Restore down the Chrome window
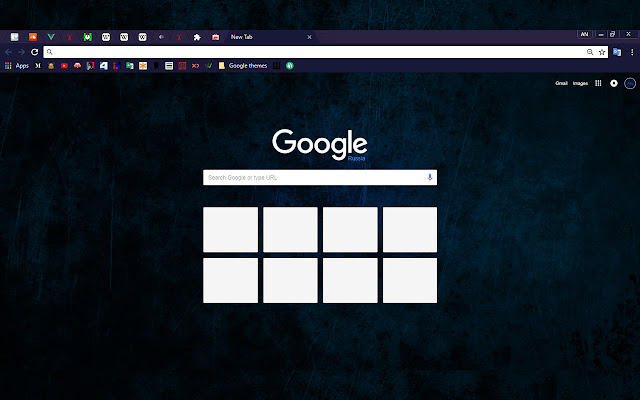Viewport: 640px width, 400px height. click(612, 34)
